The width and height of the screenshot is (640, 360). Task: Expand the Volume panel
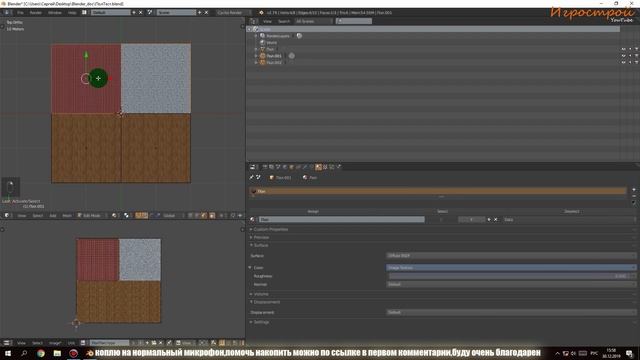coord(260,294)
